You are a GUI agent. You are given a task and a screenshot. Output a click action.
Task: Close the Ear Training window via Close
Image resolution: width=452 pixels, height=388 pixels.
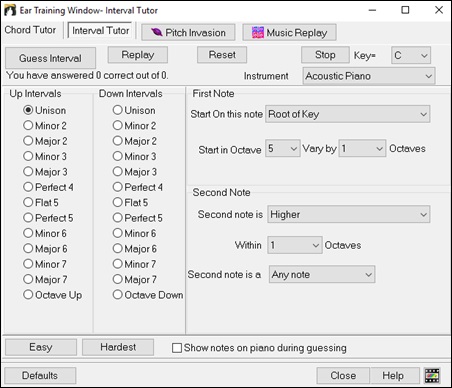coord(343,375)
